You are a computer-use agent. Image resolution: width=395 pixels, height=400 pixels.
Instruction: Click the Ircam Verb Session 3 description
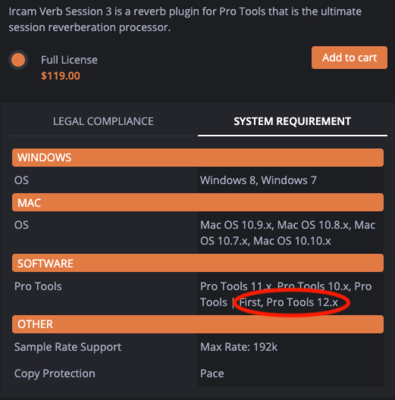[185, 19]
